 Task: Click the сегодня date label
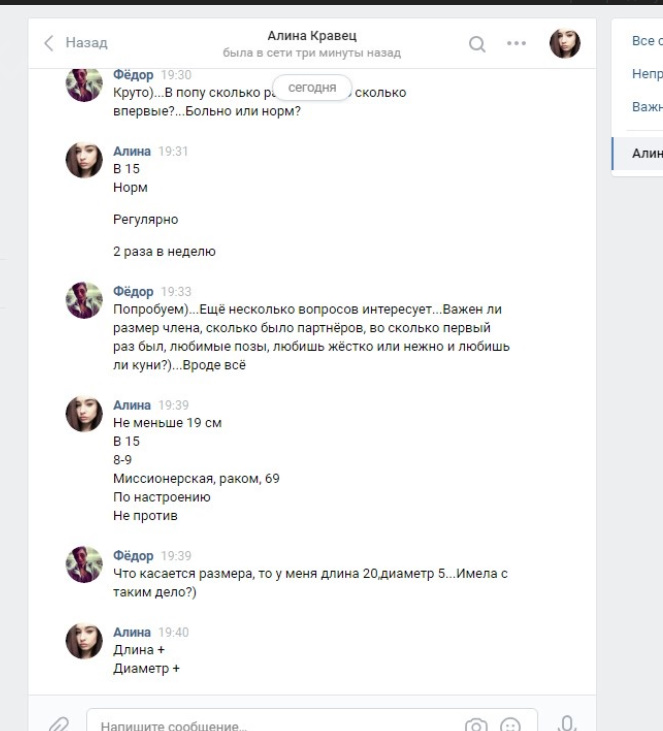(312, 87)
